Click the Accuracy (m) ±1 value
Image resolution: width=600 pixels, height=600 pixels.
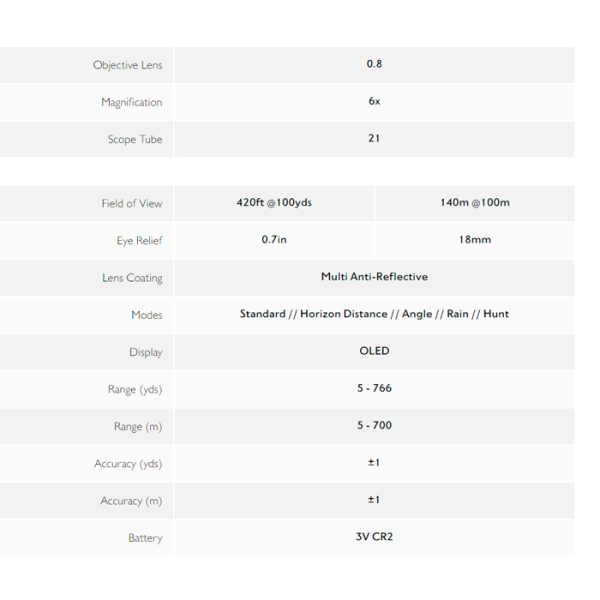point(374,499)
